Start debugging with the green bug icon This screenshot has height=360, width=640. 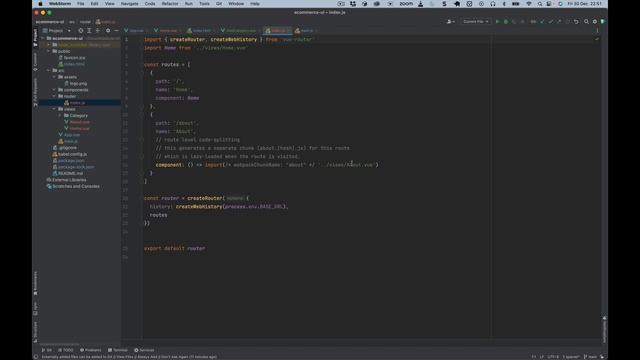coord(506,22)
